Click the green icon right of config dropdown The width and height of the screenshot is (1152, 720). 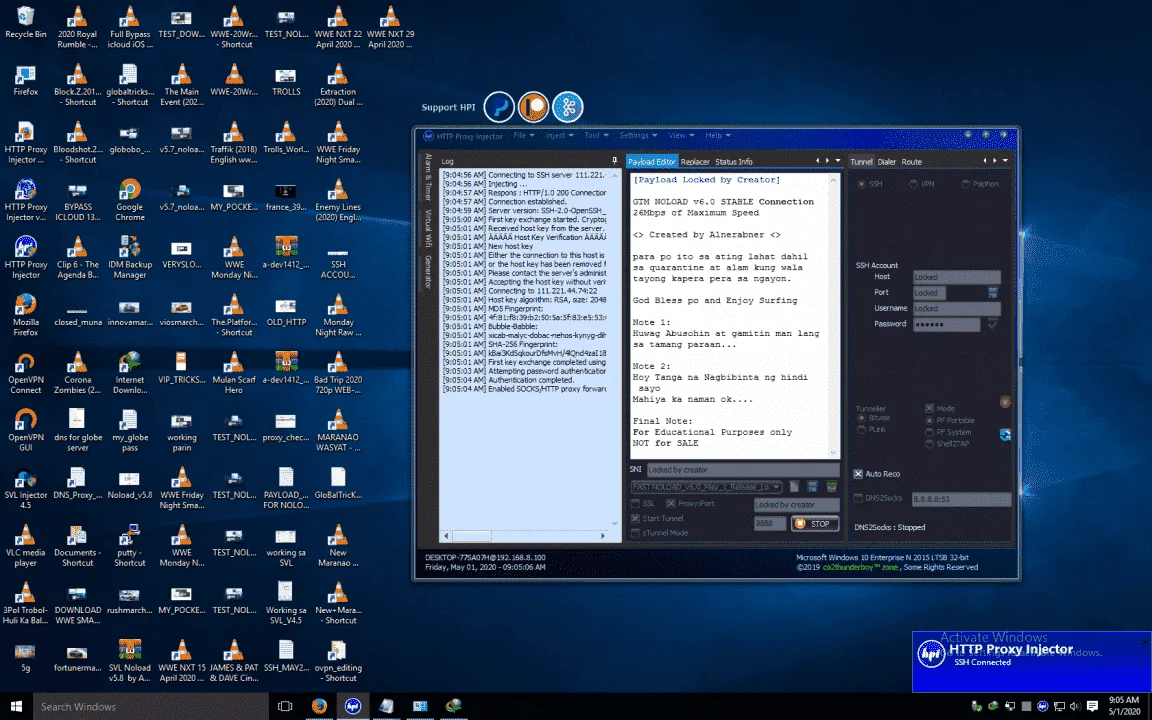point(832,486)
